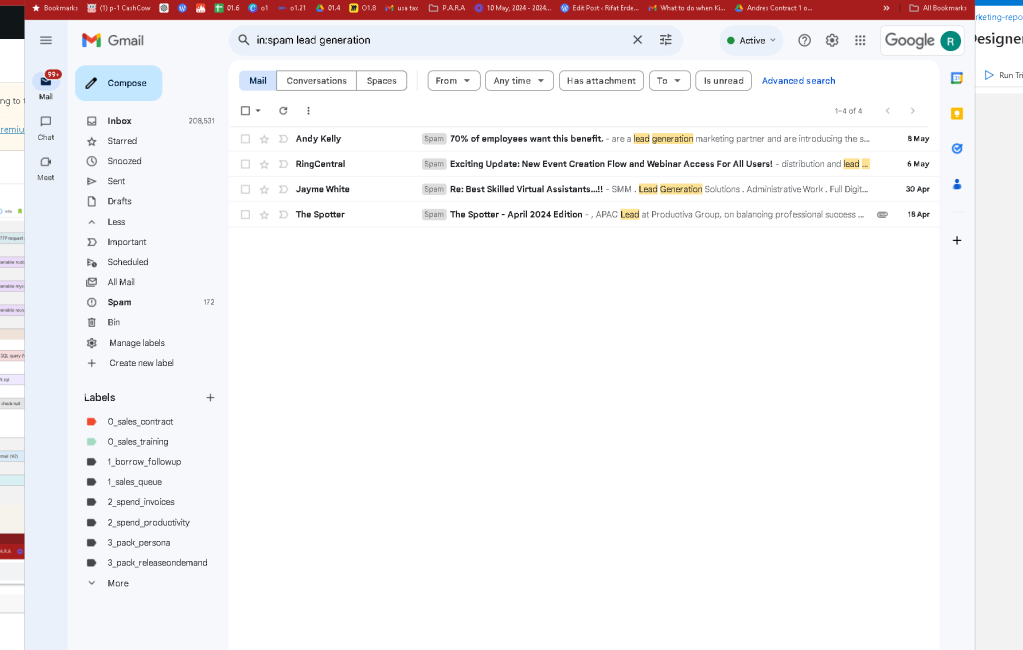Image resolution: width=1023 pixels, height=650 pixels.
Task: Open Google Calendar side panel icon
Action: pyautogui.click(x=956, y=78)
